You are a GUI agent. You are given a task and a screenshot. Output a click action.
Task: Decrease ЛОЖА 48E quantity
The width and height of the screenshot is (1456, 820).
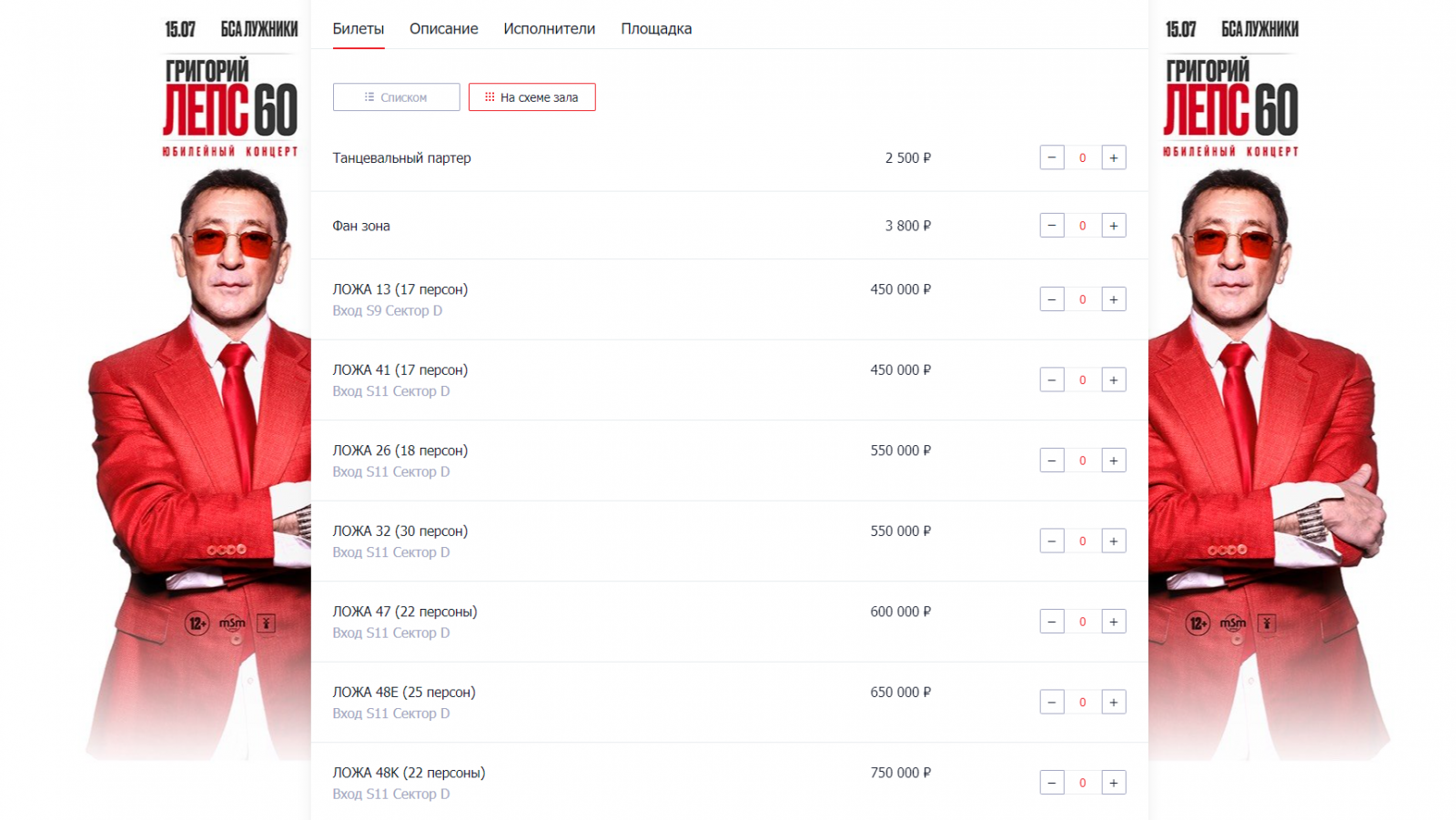1052,702
